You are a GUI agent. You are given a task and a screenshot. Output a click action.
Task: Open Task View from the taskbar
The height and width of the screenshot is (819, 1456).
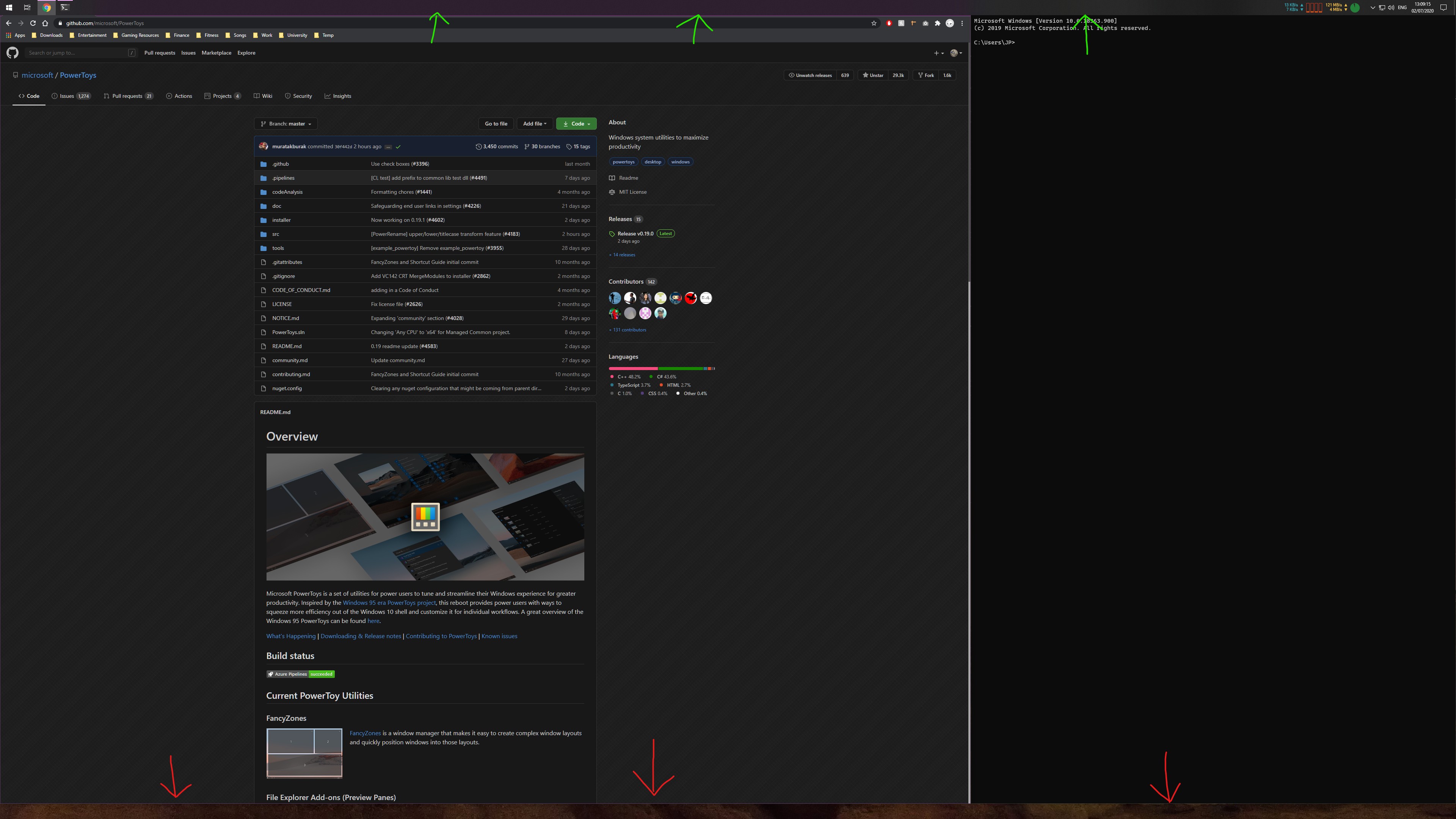coord(27,7)
